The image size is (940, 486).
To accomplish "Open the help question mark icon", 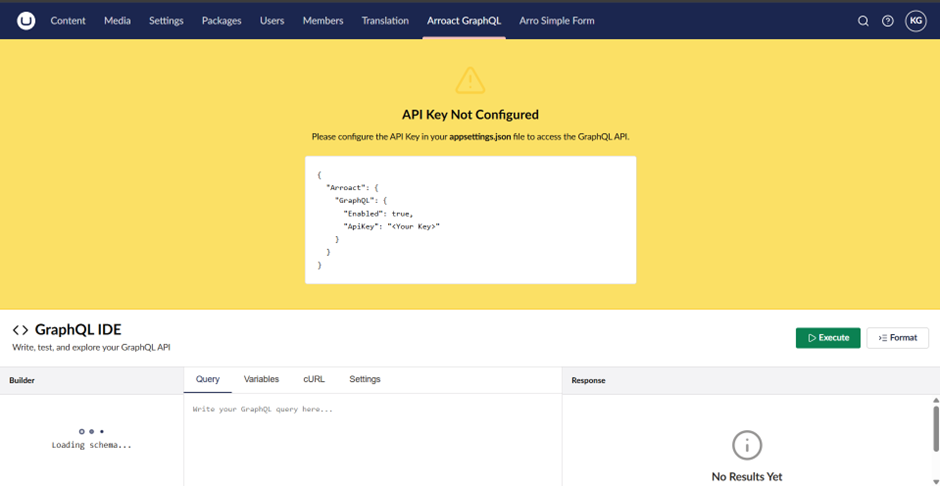I will [887, 21].
